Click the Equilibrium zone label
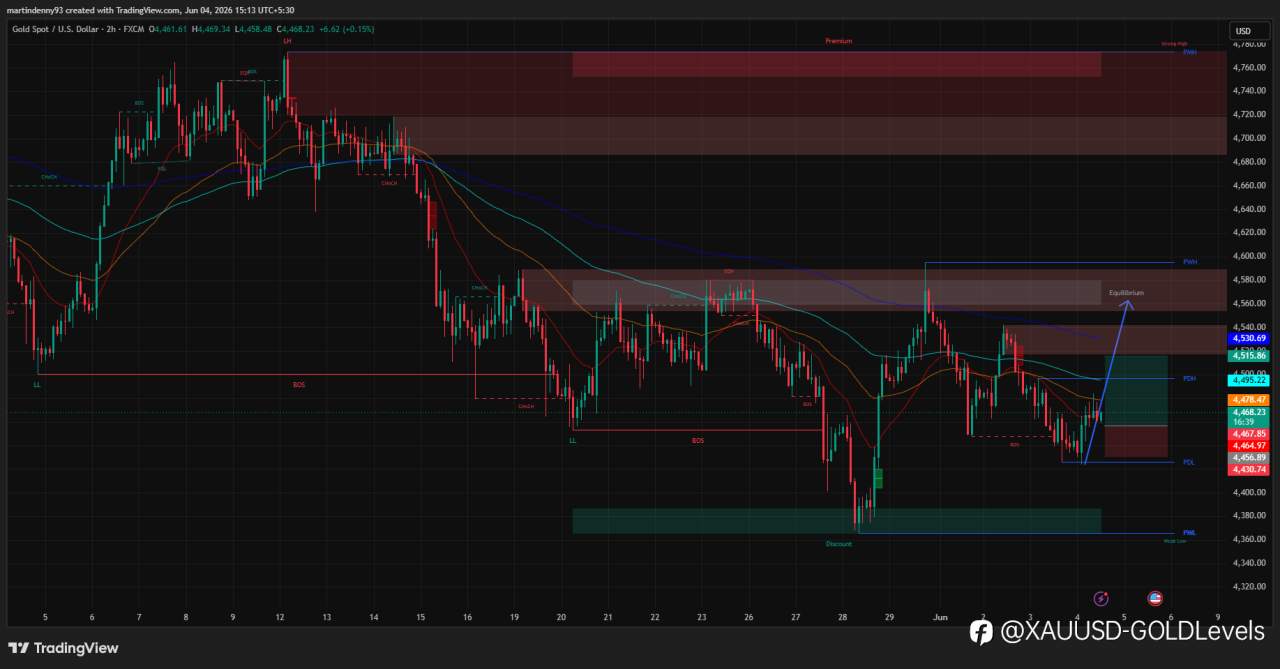 1126,293
